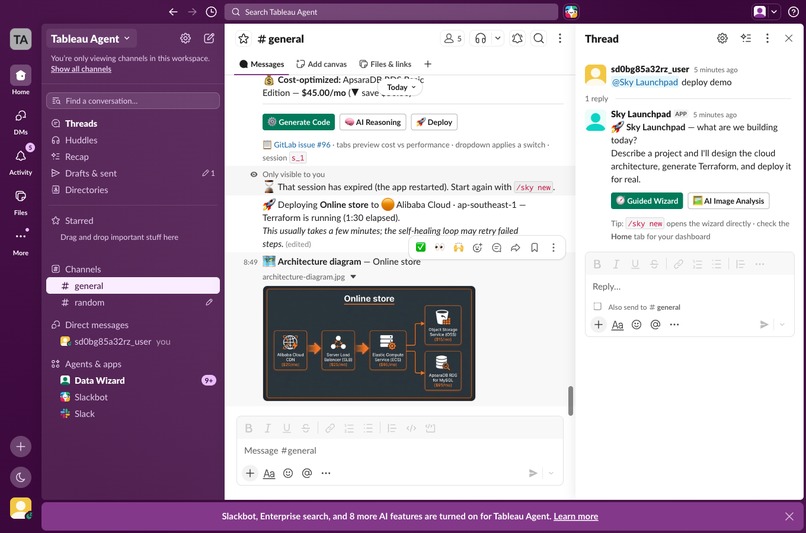Screen dimensions: 806x533
Task: Open the history clock icon
Action: 211,12
